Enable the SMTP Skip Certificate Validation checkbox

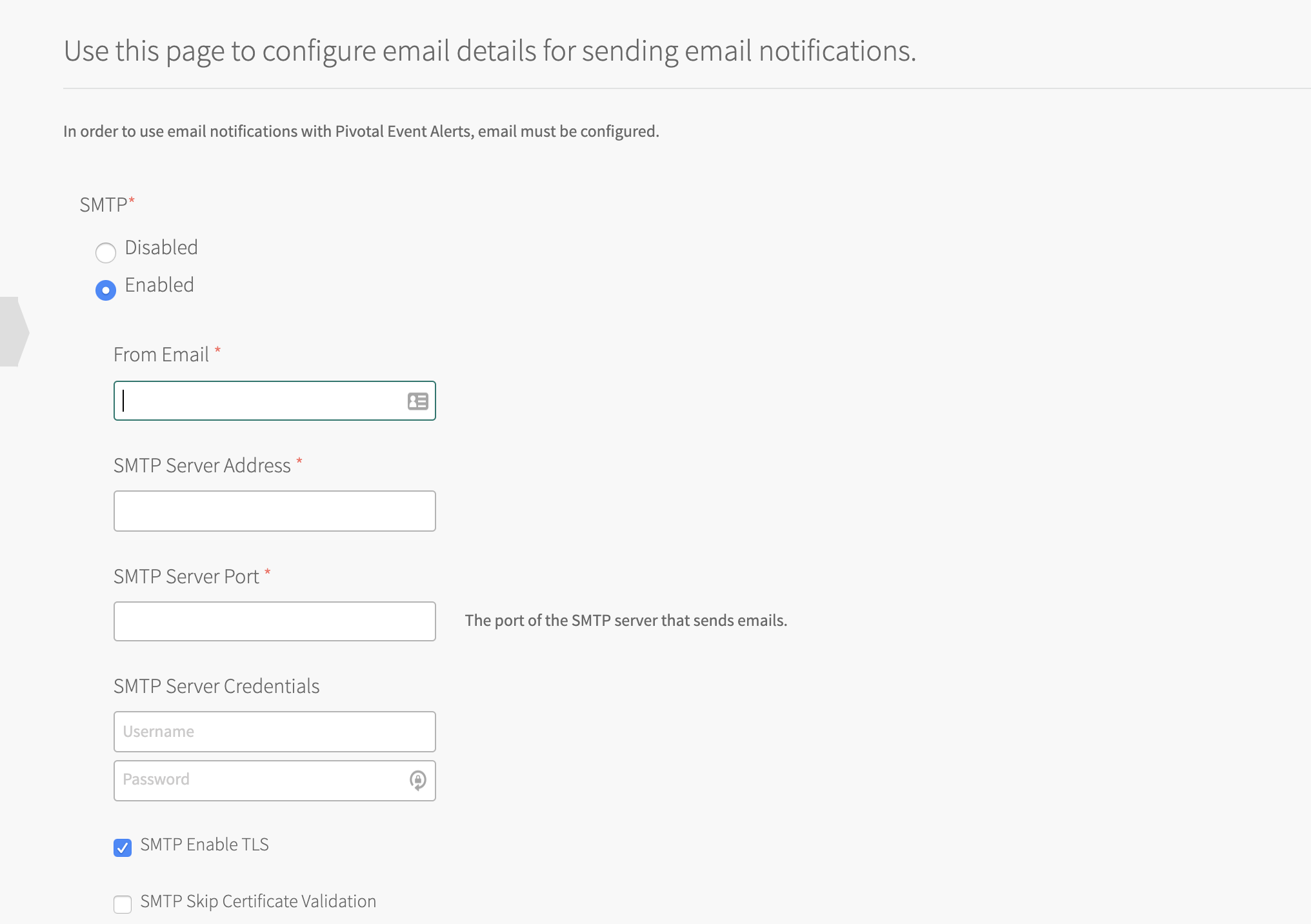click(x=123, y=904)
